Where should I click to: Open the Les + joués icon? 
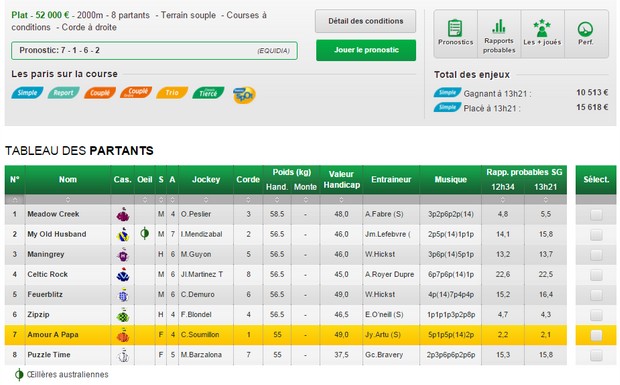tap(542, 28)
